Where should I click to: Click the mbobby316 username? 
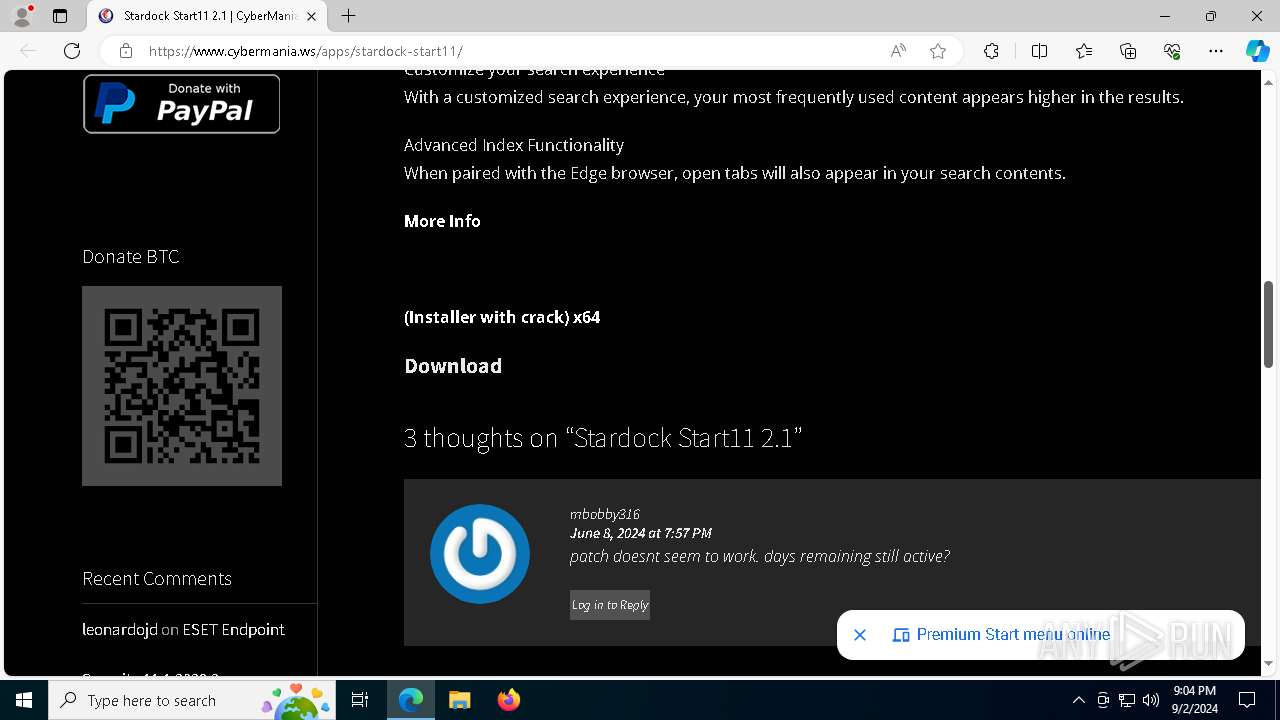click(605, 514)
